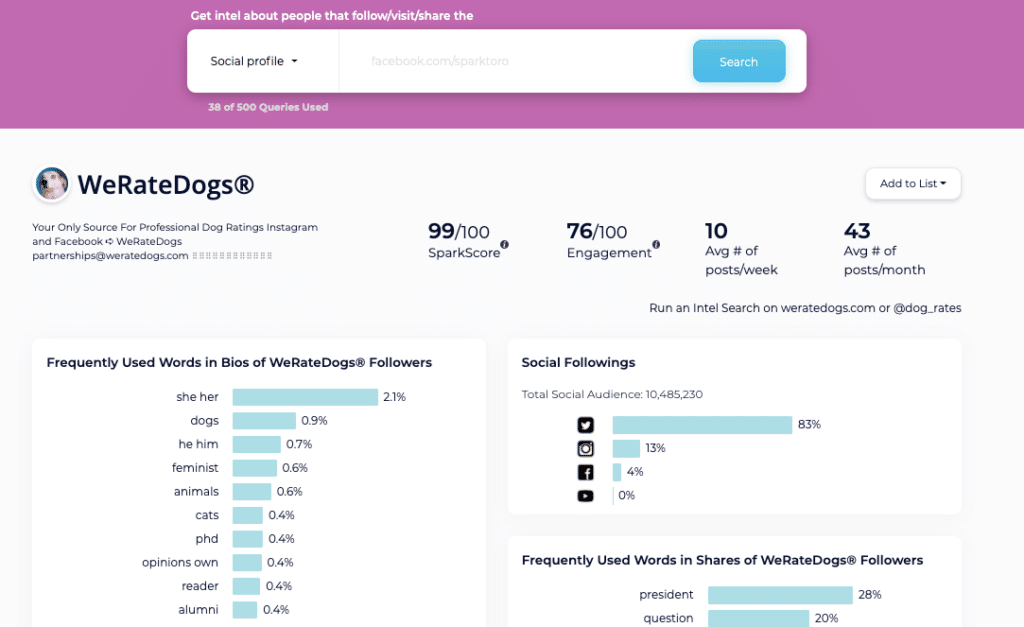
Task: Click the SparkScore info icon
Action: tap(504, 244)
